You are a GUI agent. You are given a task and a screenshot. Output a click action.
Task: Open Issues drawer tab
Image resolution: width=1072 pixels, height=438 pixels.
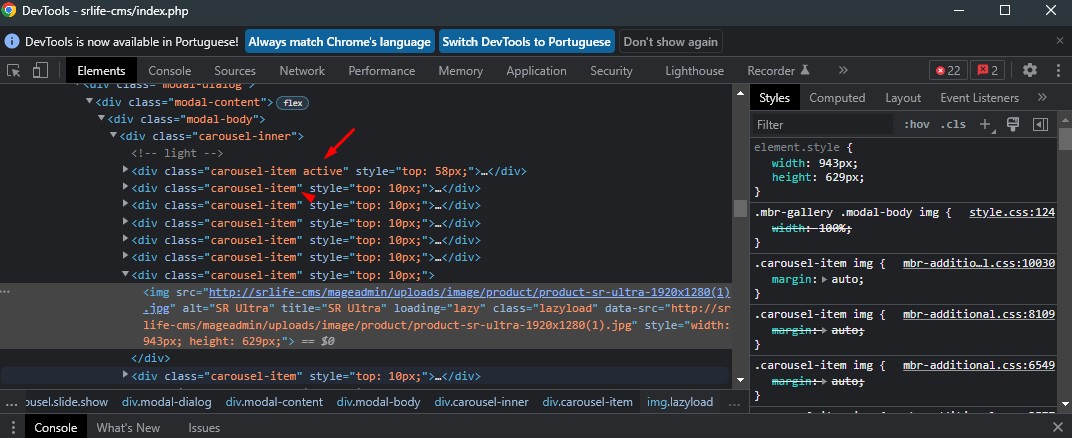tap(204, 428)
